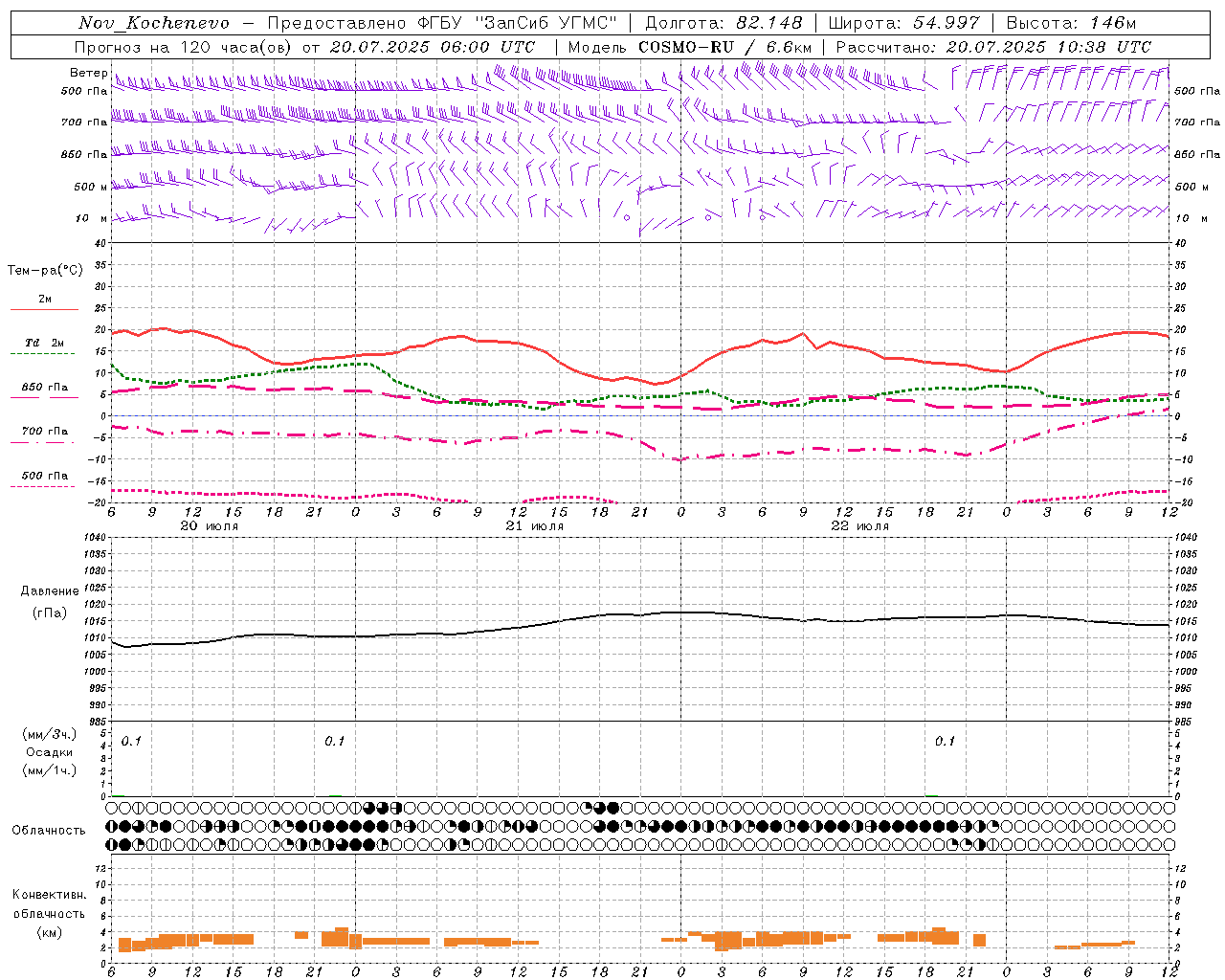Click the 'Облачность' cloudiness label
Screen dimensions: 1225x980
coord(49,831)
